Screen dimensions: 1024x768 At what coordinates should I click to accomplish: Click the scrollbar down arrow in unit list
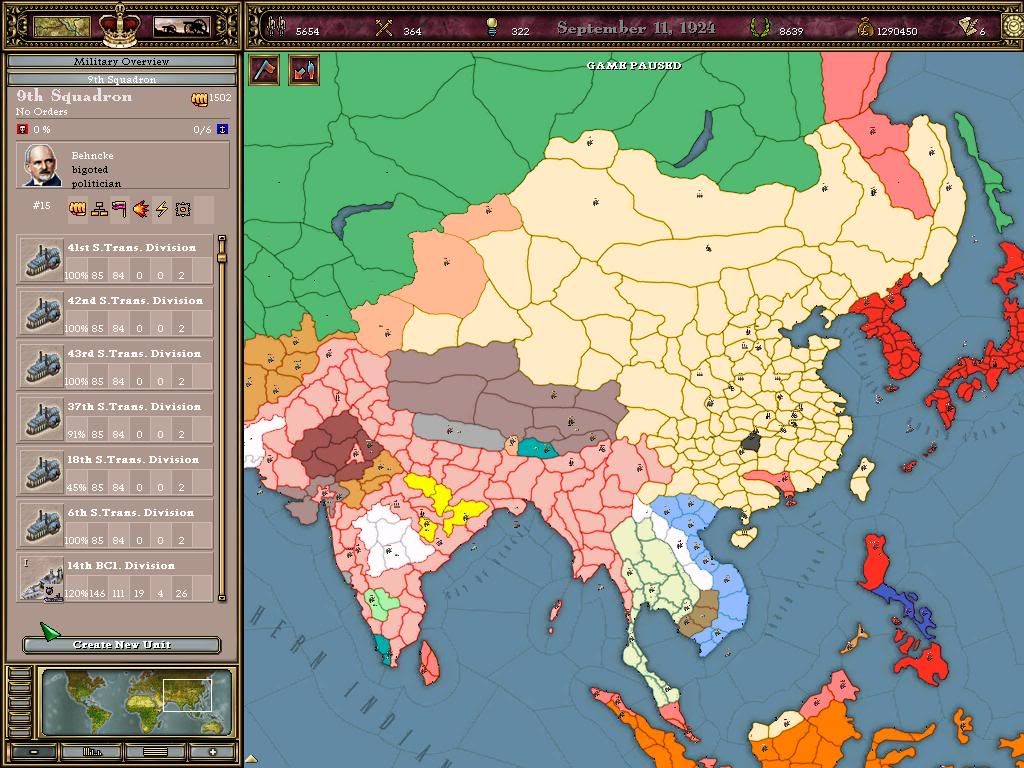click(222, 597)
